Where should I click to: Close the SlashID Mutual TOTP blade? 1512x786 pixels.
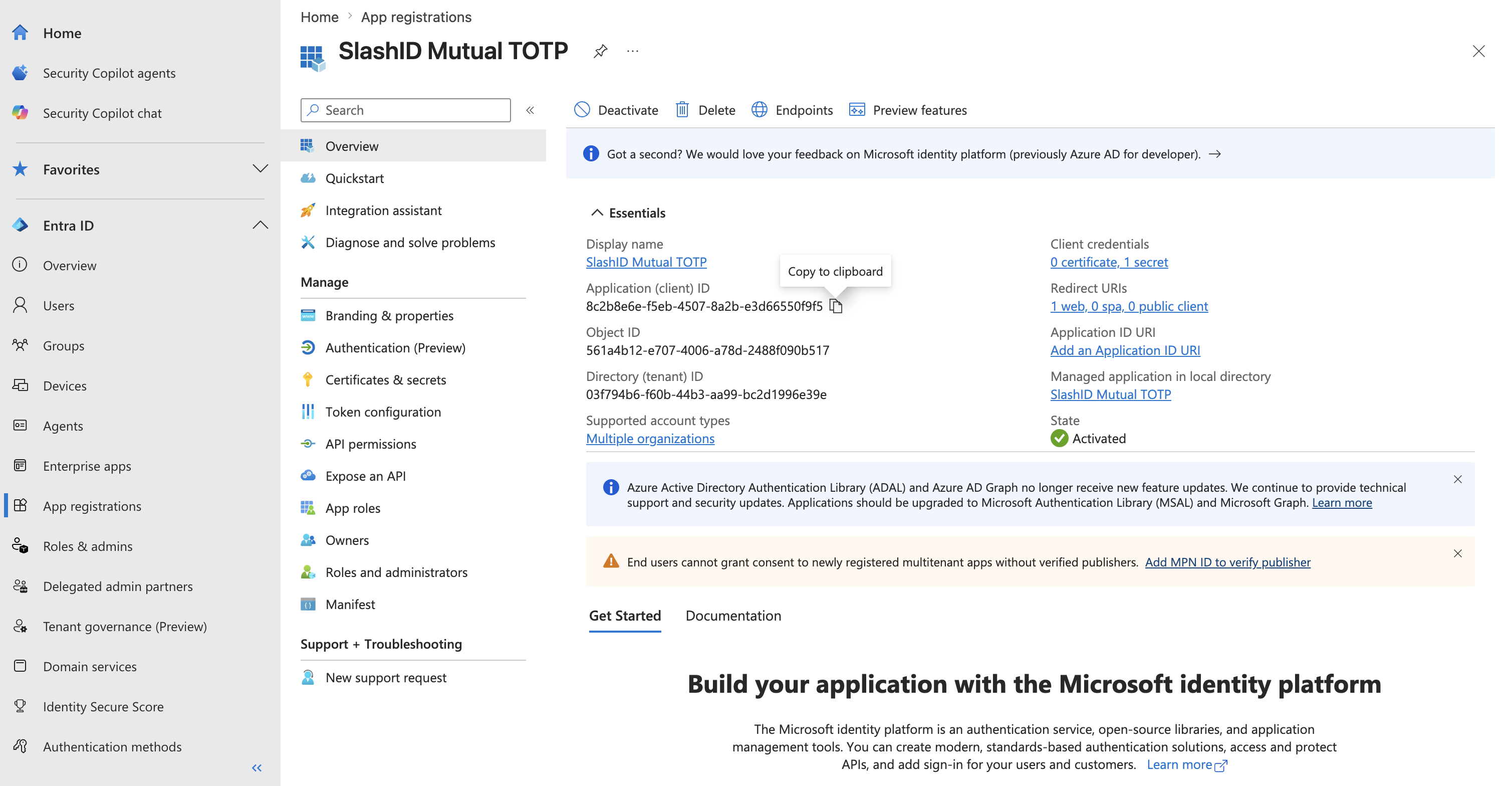click(1478, 51)
